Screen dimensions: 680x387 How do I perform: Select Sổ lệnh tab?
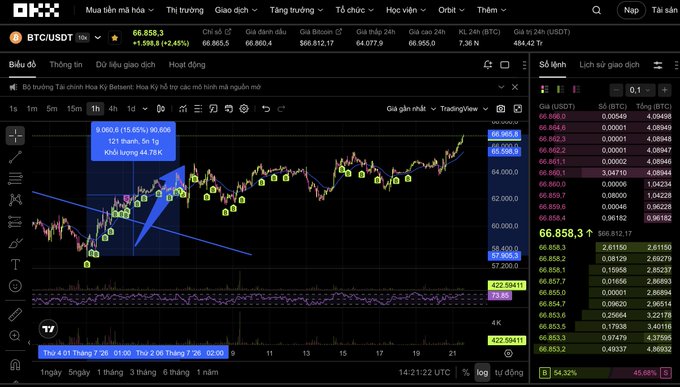click(552, 65)
